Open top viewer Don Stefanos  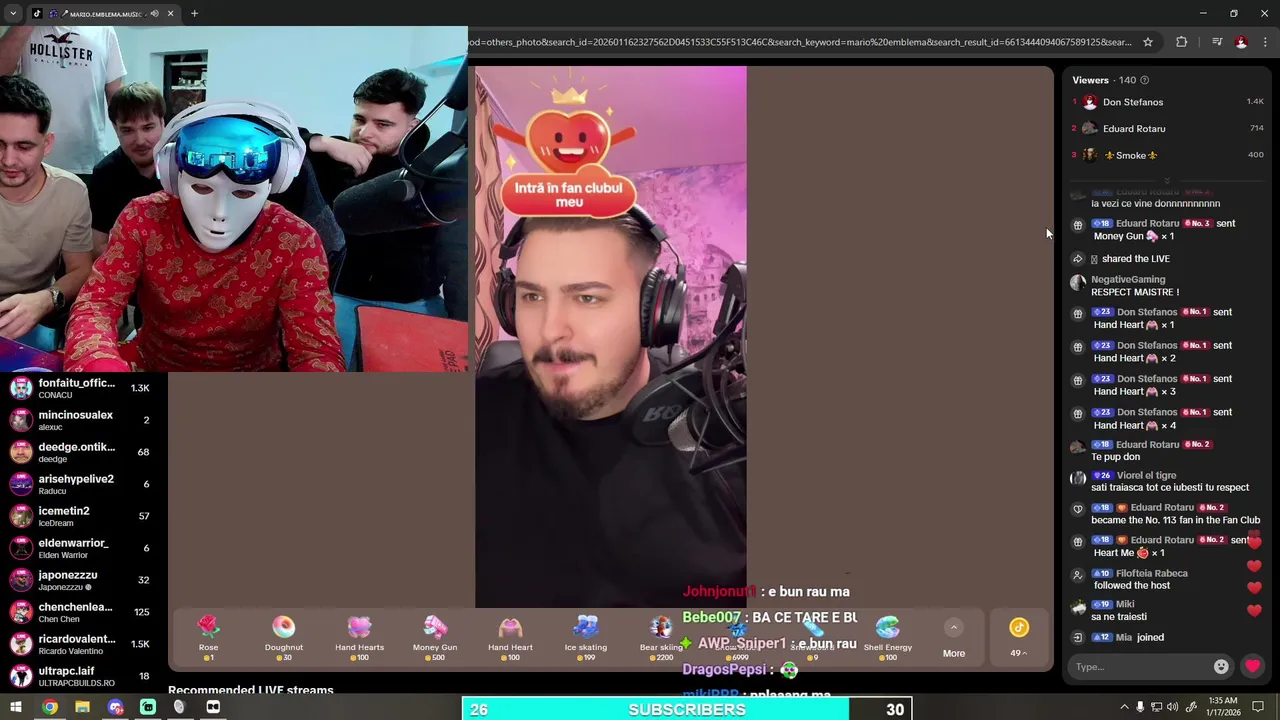click(1167, 102)
